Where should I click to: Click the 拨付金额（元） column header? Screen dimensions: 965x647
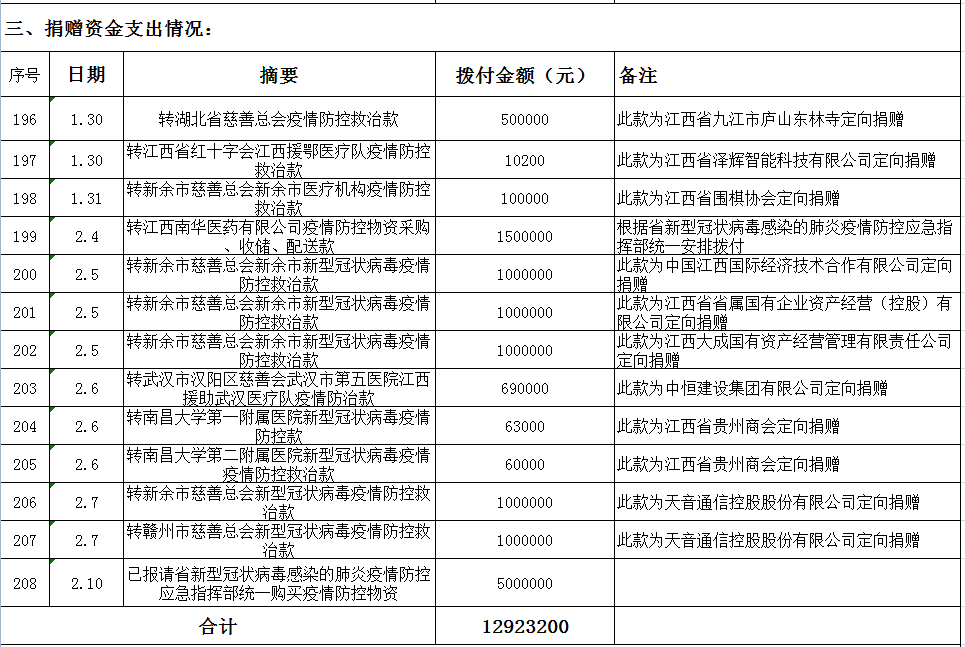point(524,75)
